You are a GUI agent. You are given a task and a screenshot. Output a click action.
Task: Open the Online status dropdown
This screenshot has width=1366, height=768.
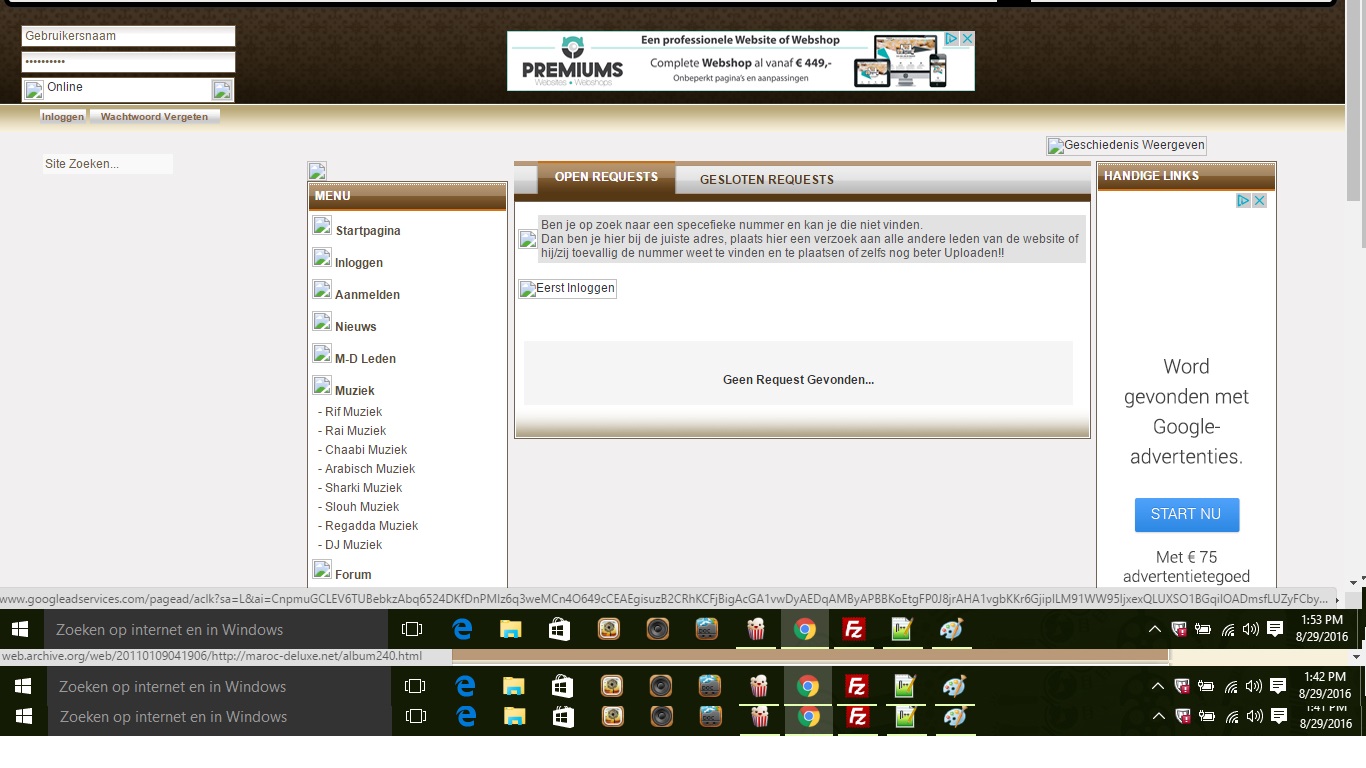[222, 91]
